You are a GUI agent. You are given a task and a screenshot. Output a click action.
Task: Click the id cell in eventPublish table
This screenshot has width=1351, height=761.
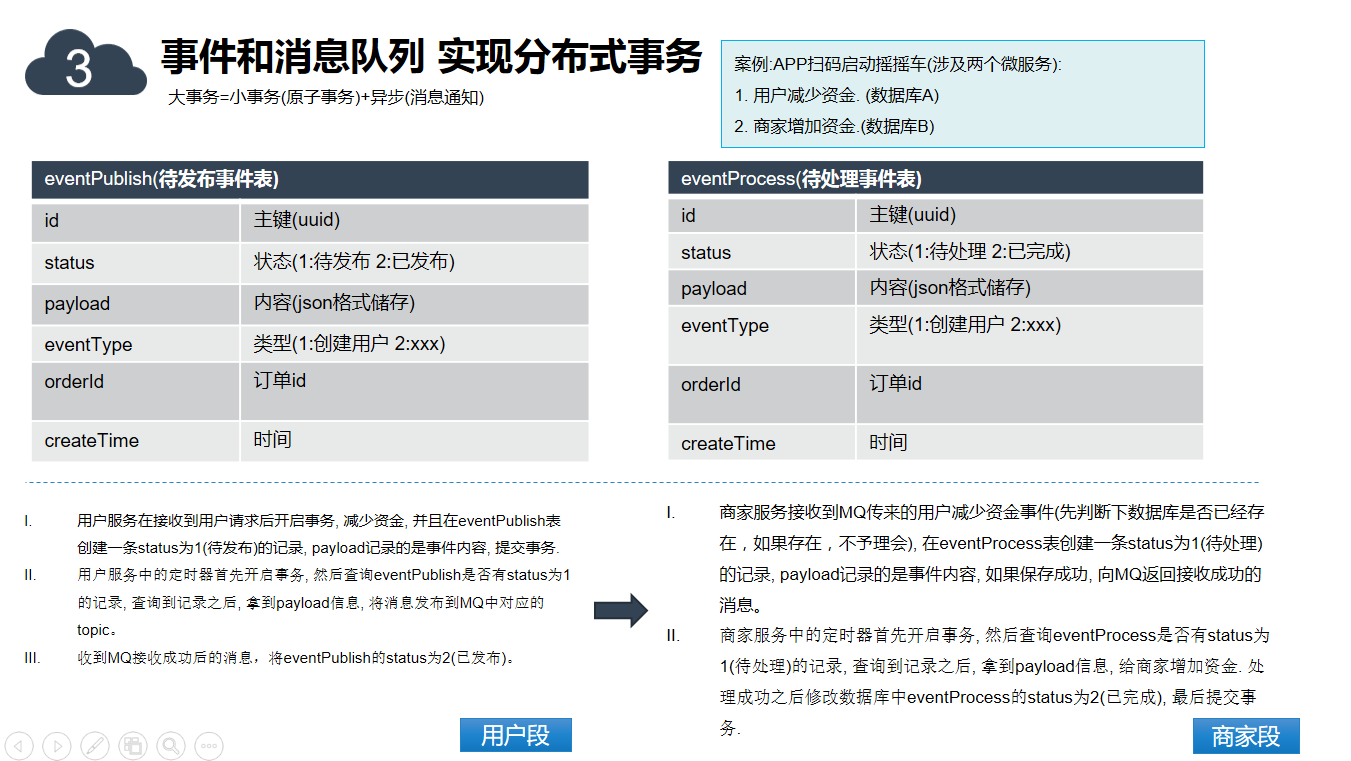pyautogui.click(x=135, y=222)
